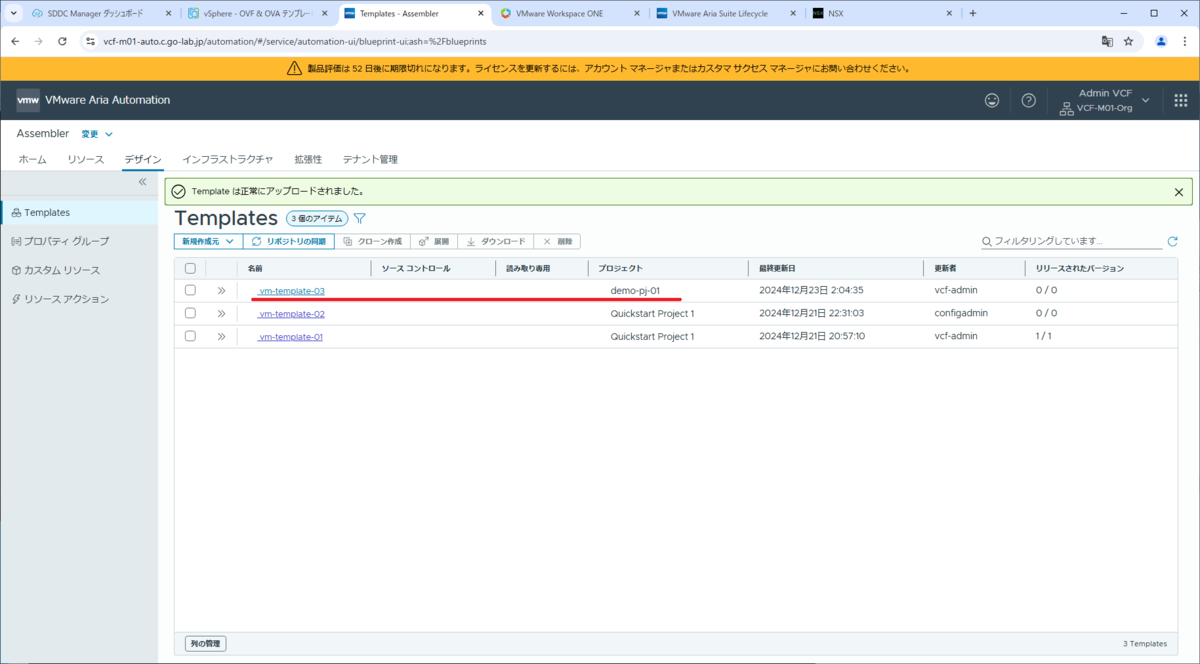Open a new browser tab with plus
This screenshot has height=664, width=1200.
pos(972,13)
